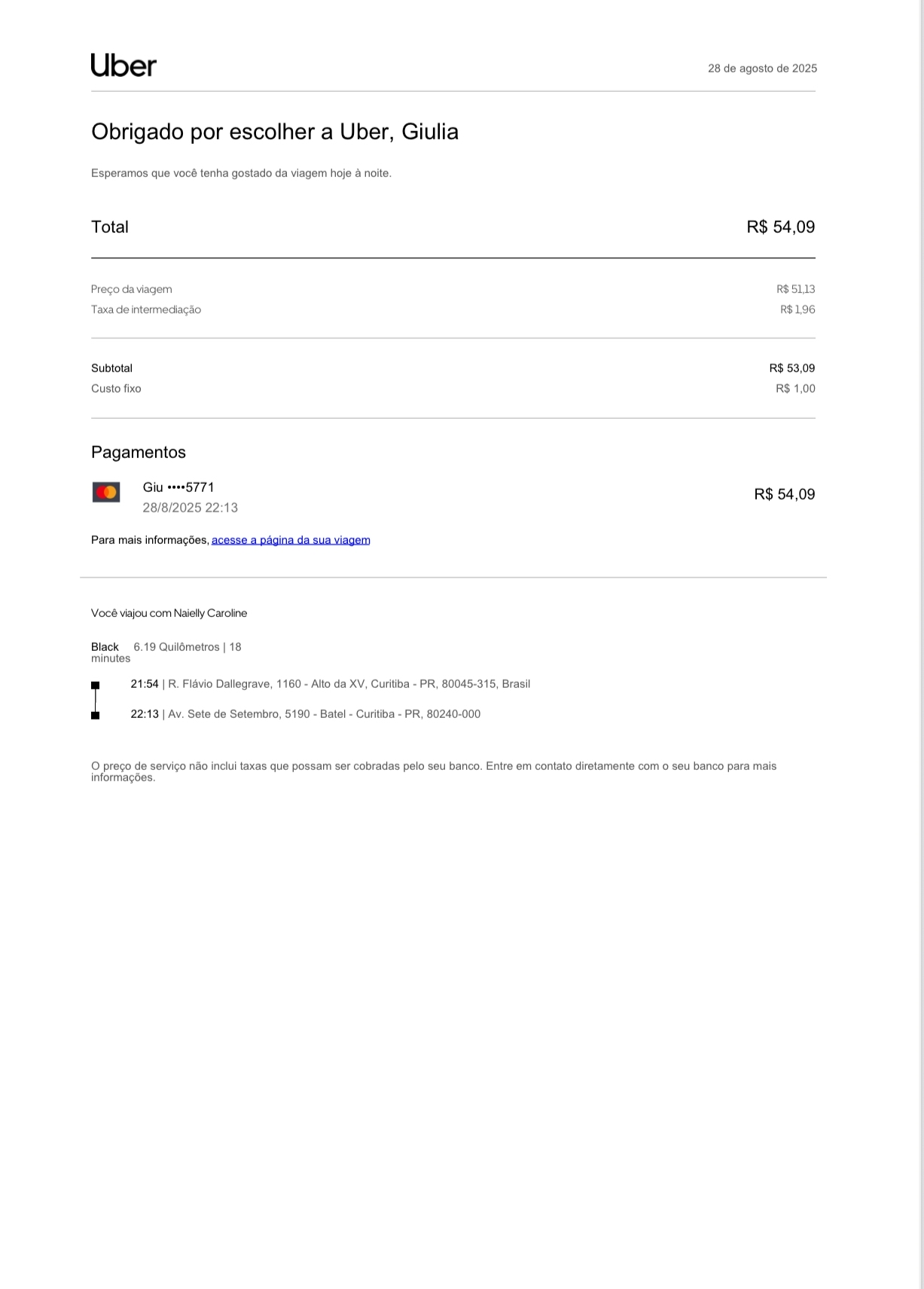Screen dimensions: 924x1289
Task: Click the Total amount R$ 54,09 at top
Action: (780, 228)
